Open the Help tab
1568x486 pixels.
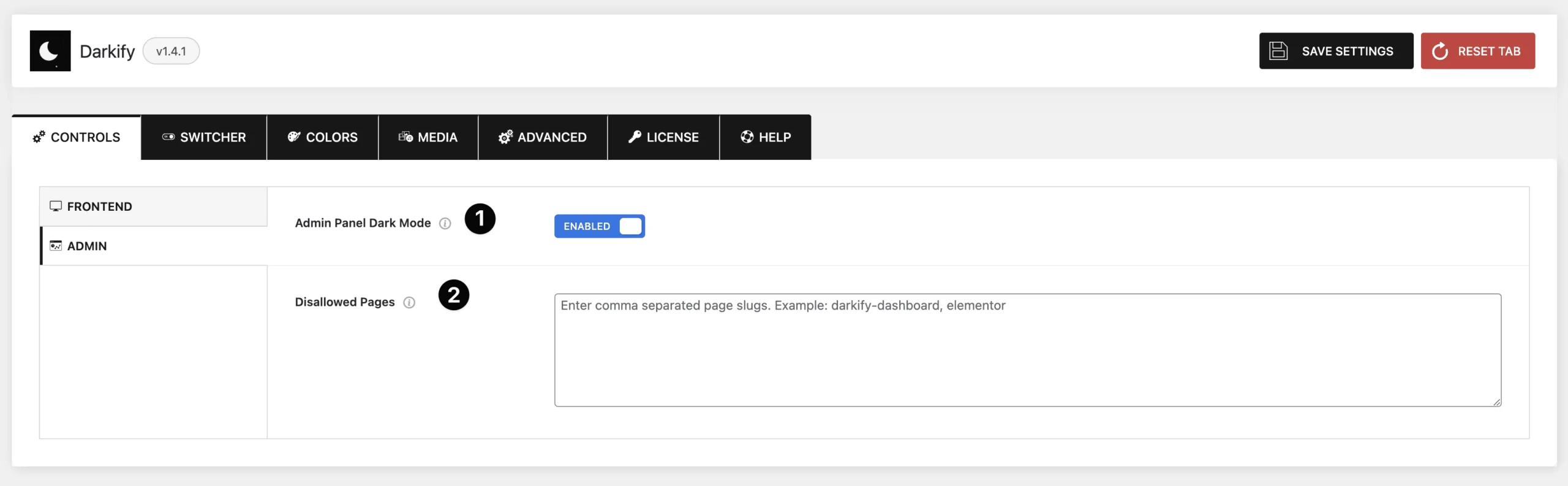coord(766,137)
